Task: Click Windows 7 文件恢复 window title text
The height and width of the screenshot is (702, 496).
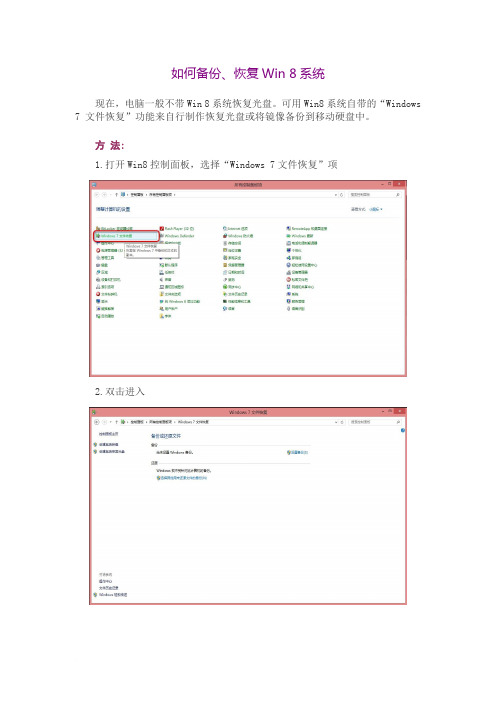Action: pyautogui.click(x=248, y=412)
